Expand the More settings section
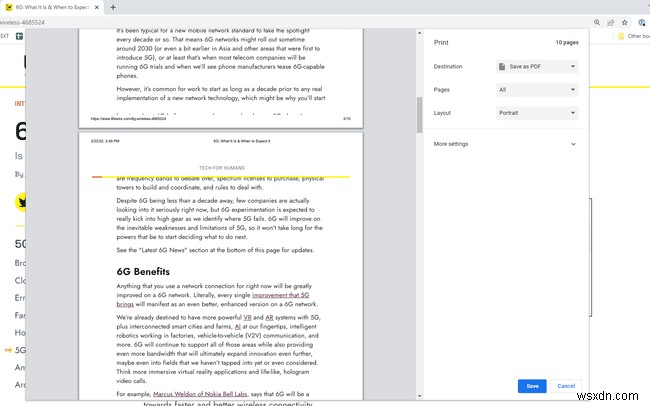 coord(505,144)
